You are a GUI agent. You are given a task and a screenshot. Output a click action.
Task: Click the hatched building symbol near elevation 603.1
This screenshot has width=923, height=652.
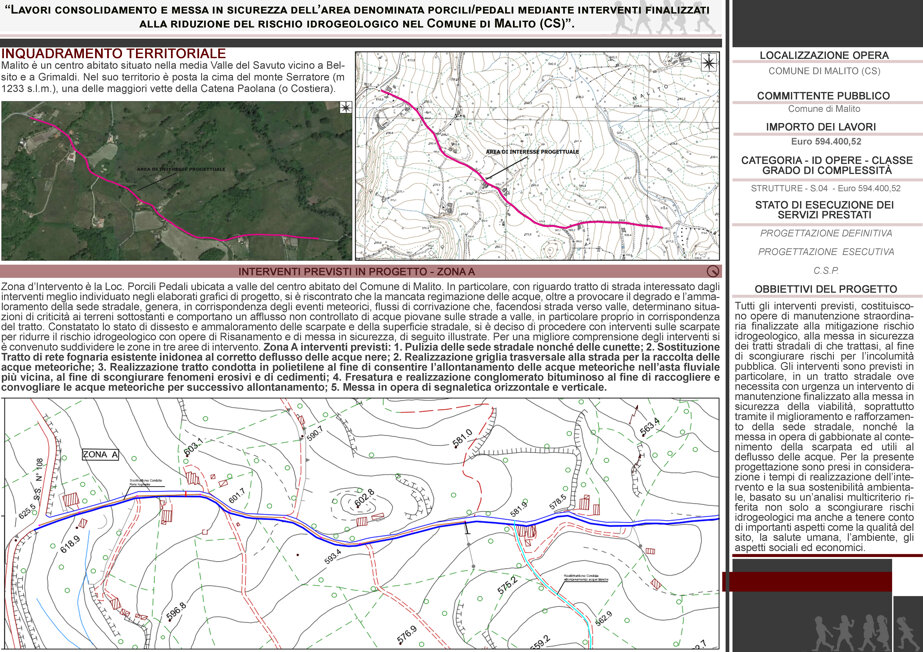tap(193, 476)
